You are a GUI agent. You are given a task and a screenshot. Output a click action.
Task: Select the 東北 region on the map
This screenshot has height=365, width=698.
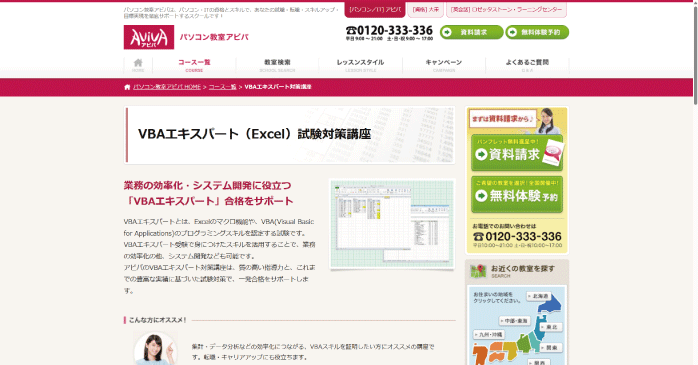[551, 327]
